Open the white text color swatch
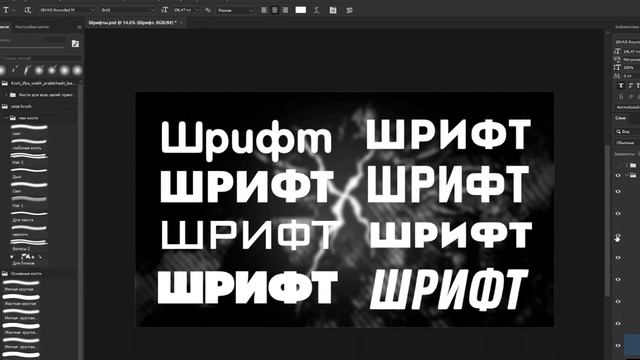 [300, 10]
